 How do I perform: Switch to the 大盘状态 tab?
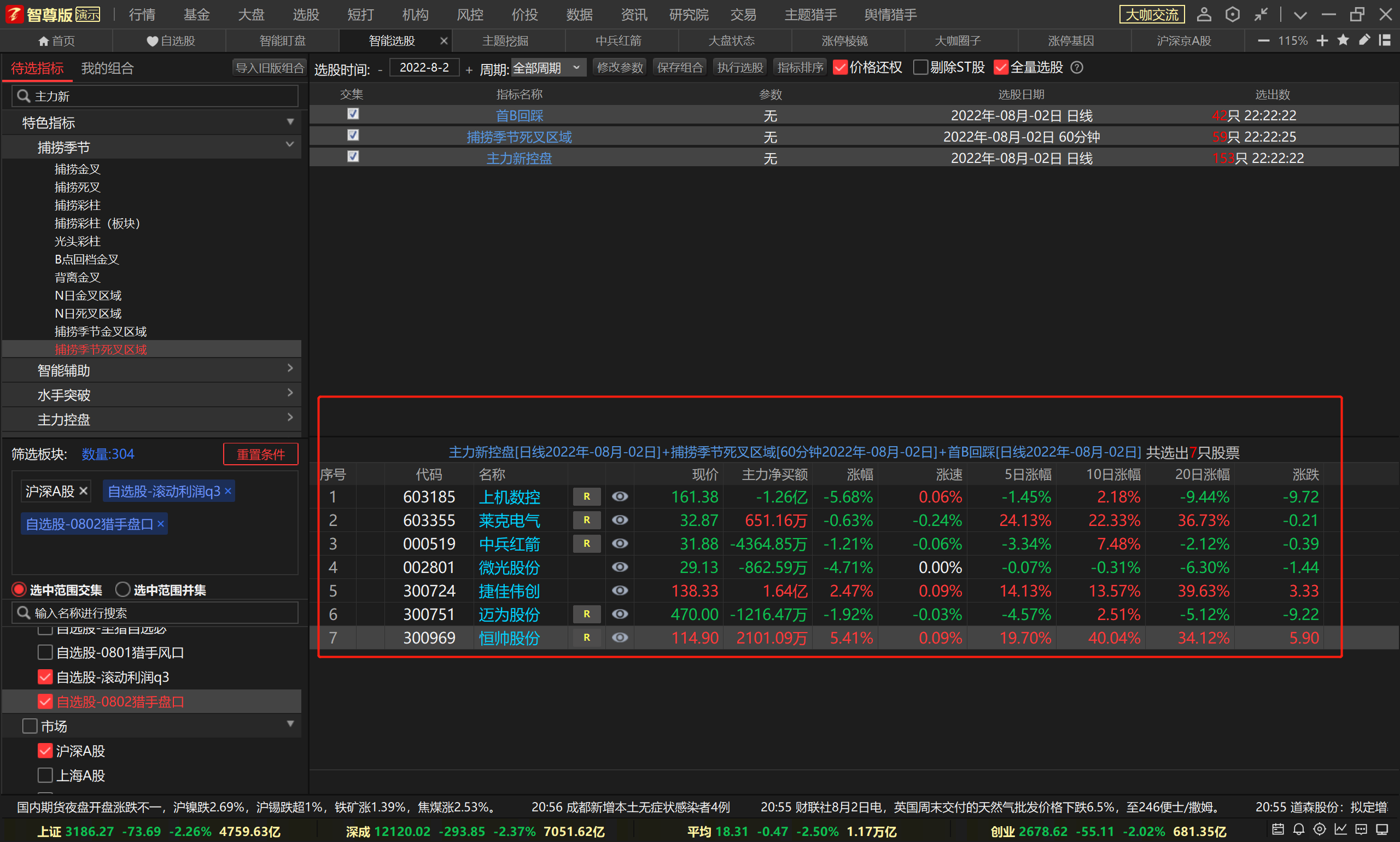point(732,41)
